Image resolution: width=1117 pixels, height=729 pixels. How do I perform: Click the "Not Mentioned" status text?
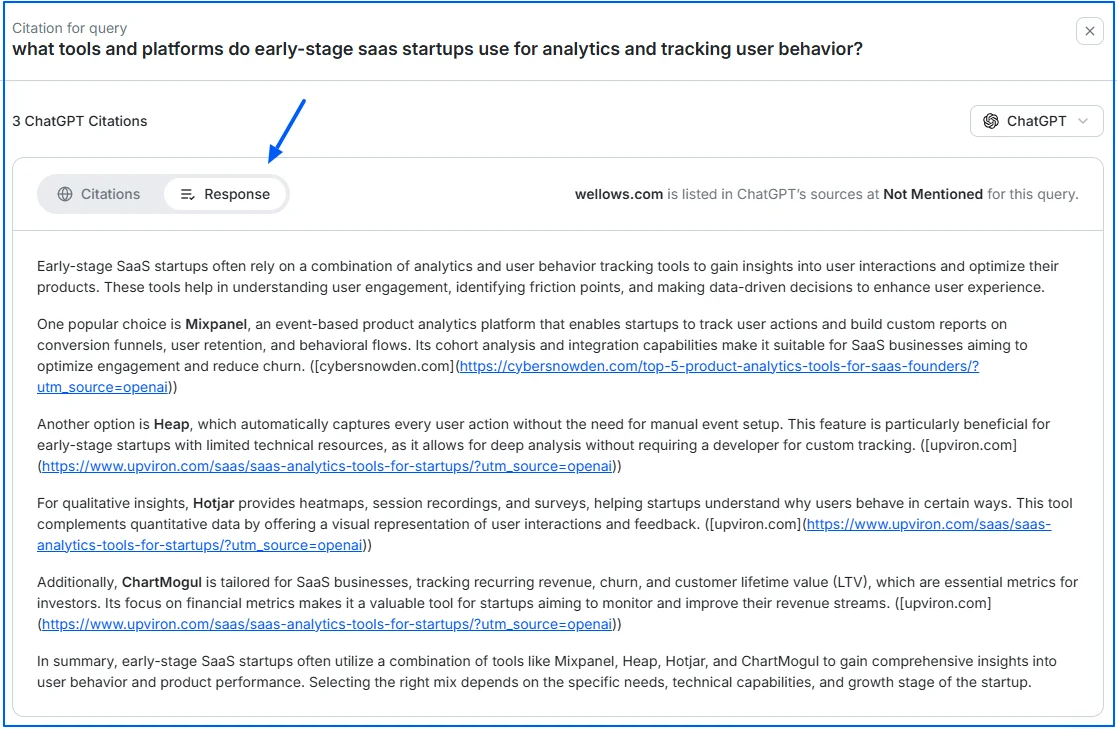point(932,194)
